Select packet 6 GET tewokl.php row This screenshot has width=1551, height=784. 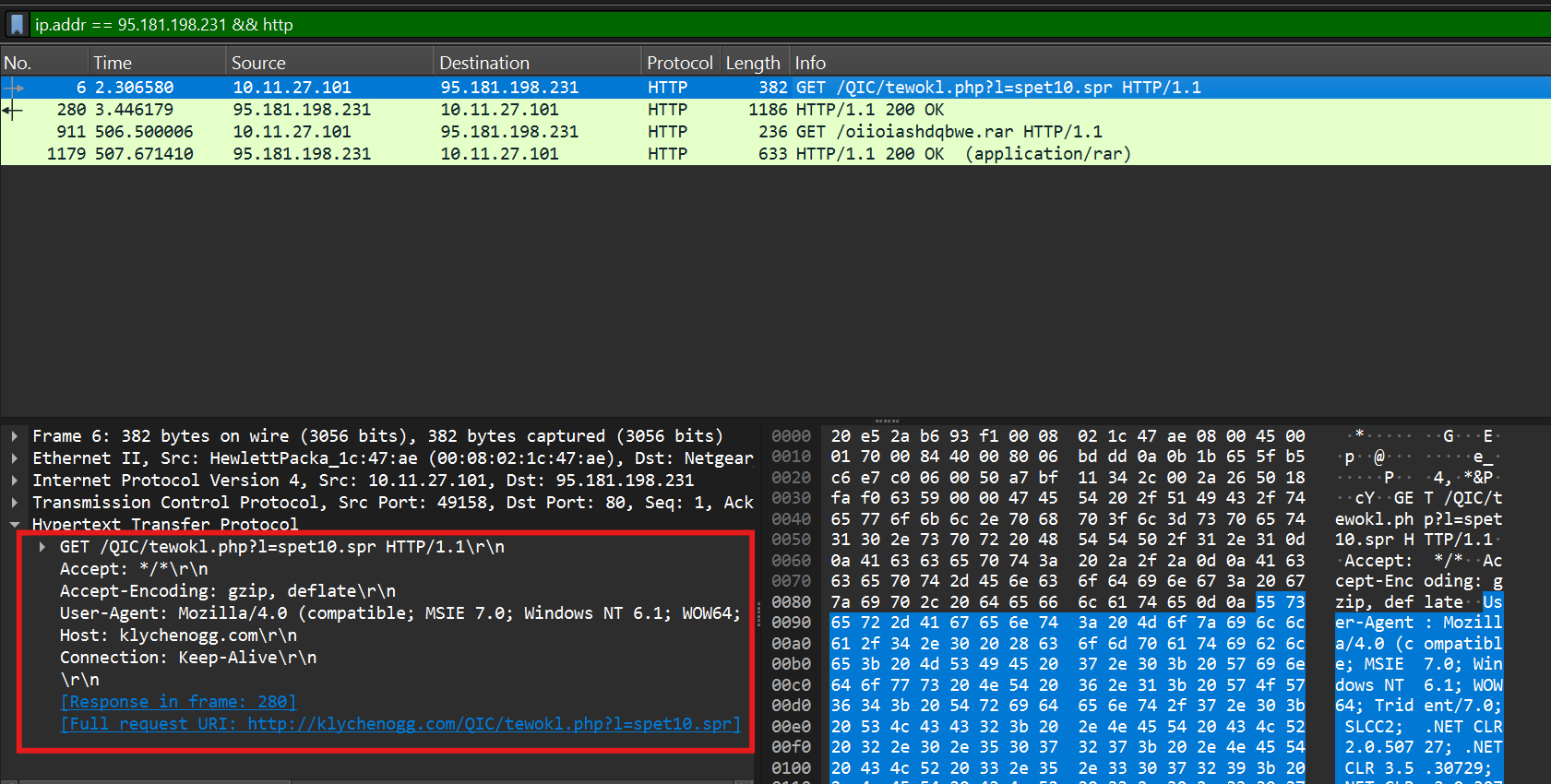[x=775, y=88]
